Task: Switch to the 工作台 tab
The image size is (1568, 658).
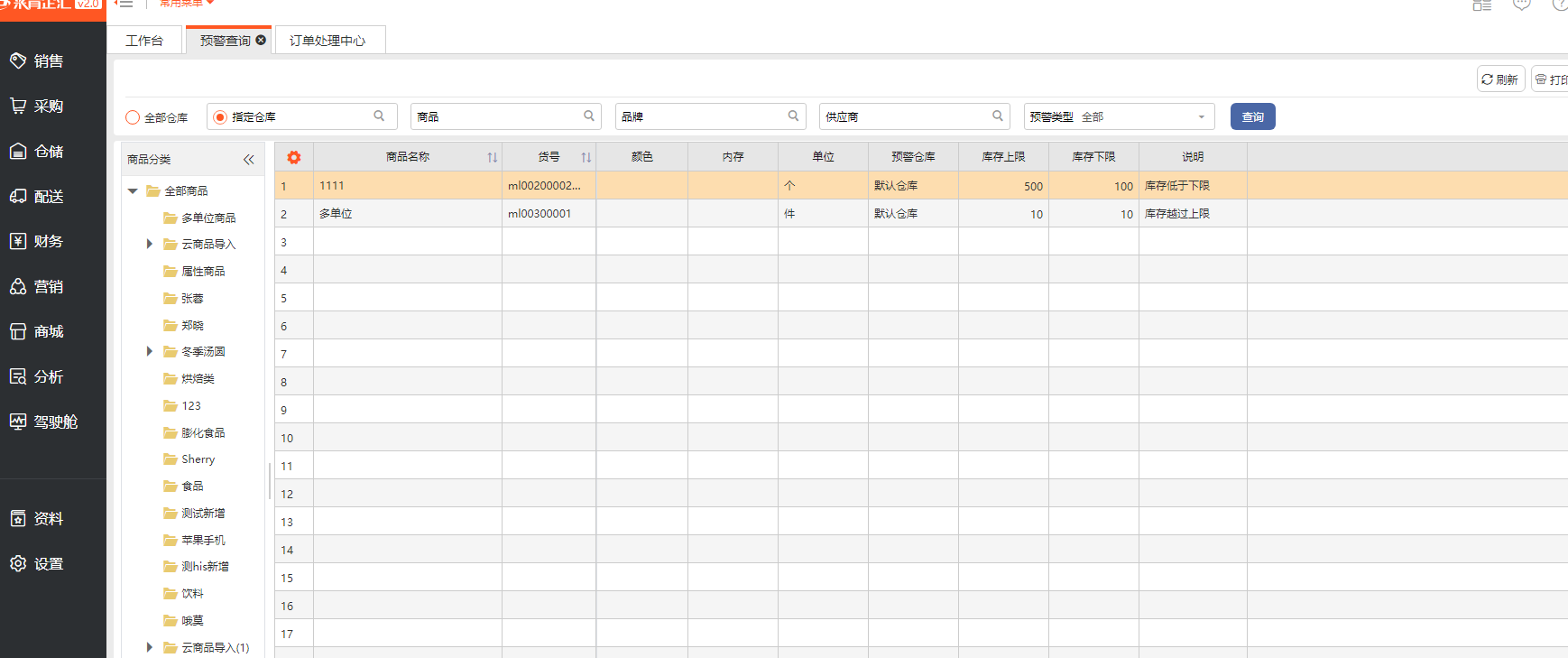Action: point(144,41)
